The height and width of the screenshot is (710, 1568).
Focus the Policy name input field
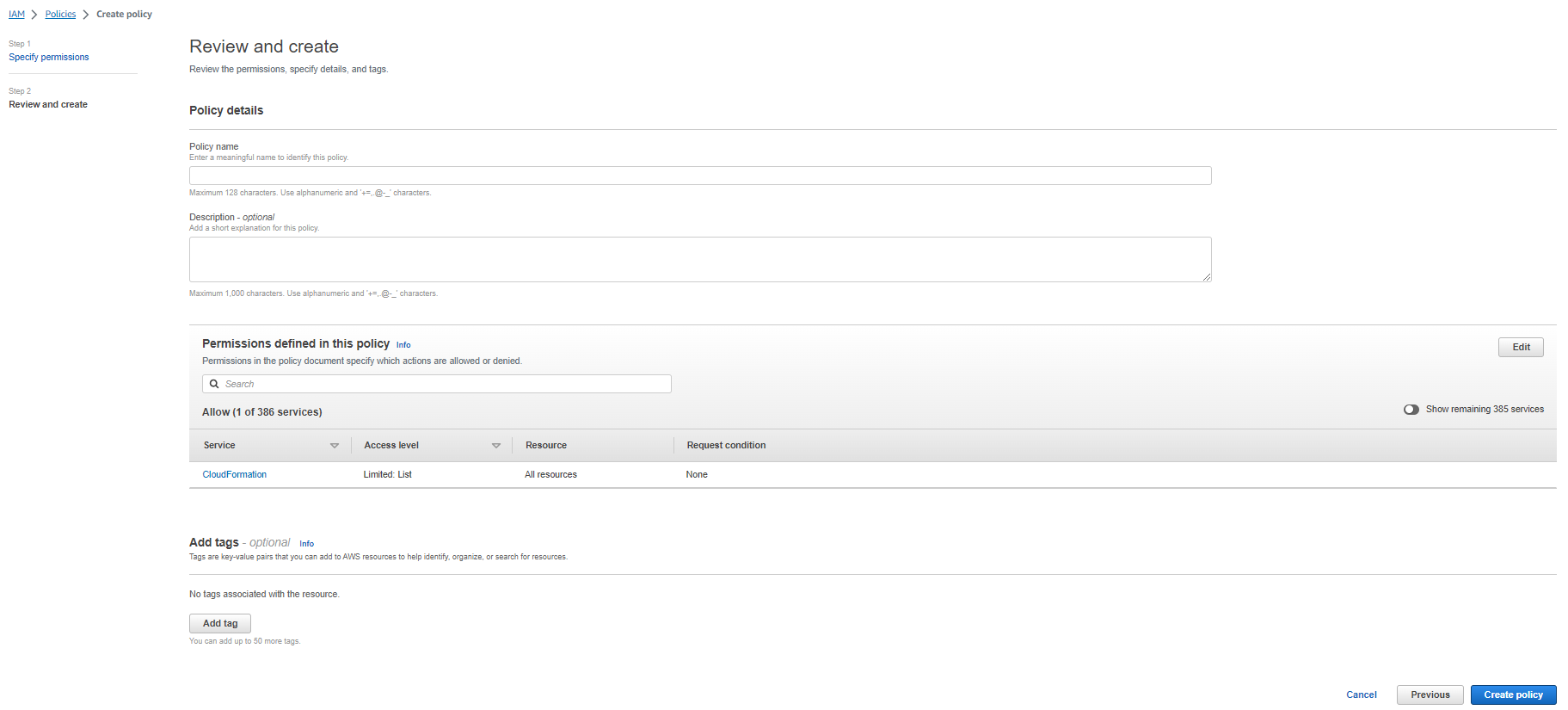[x=699, y=176]
